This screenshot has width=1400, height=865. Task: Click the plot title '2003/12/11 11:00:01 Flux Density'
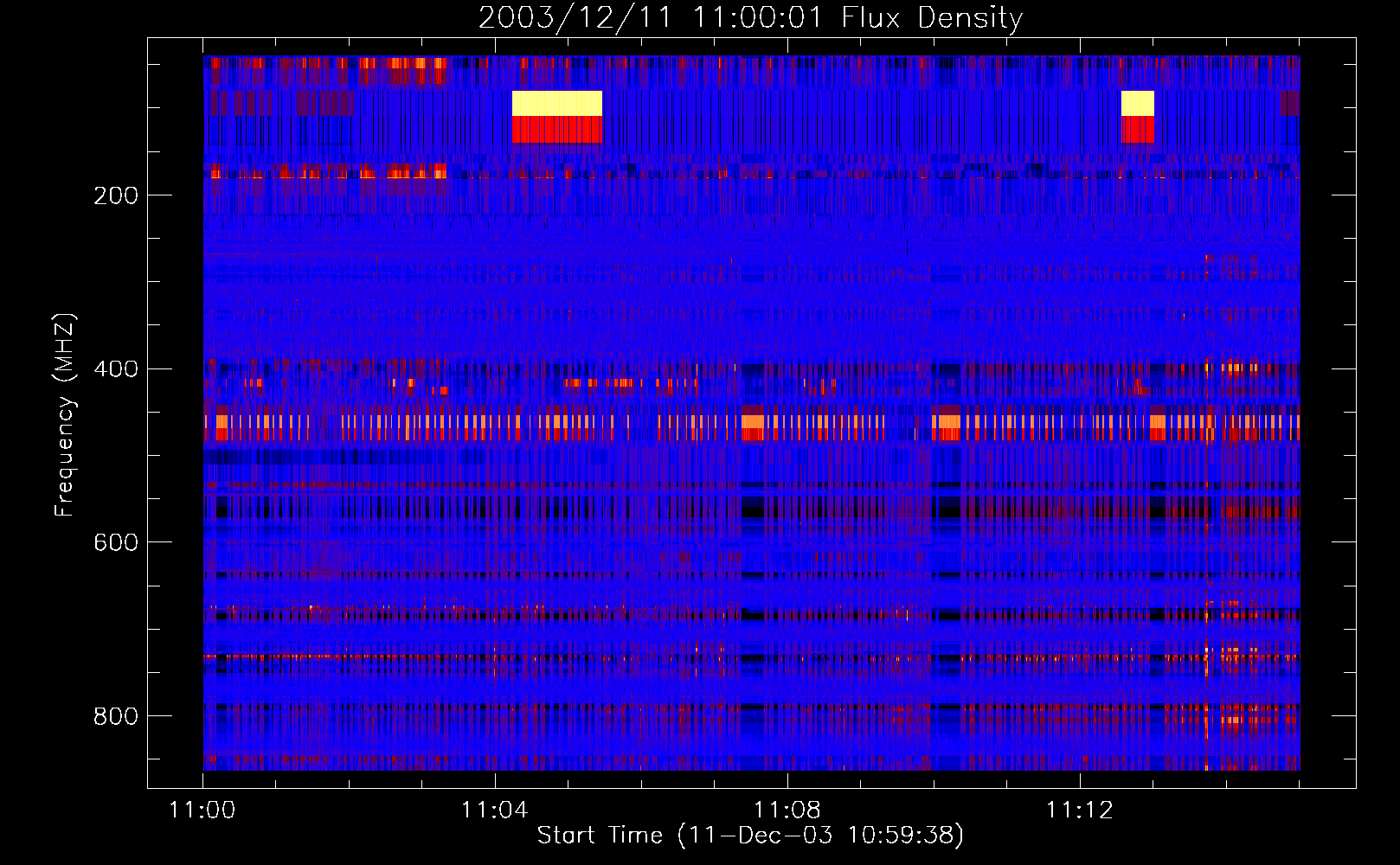[x=750, y=17]
